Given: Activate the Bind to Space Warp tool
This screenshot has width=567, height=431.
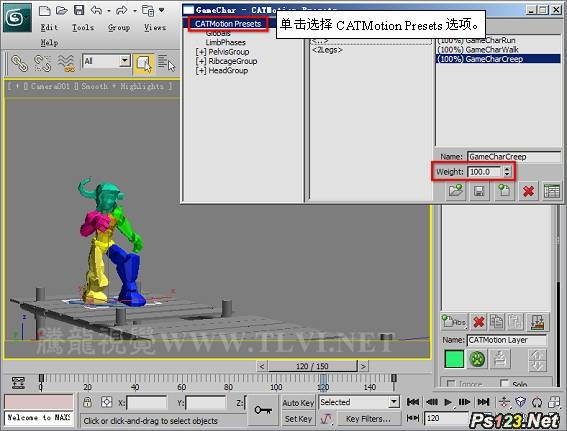Looking at the screenshot, I should (x=66, y=63).
